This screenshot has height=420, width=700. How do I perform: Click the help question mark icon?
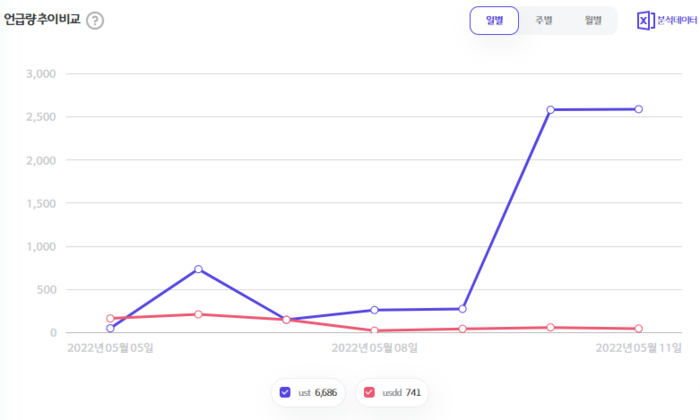click(95, 21)
